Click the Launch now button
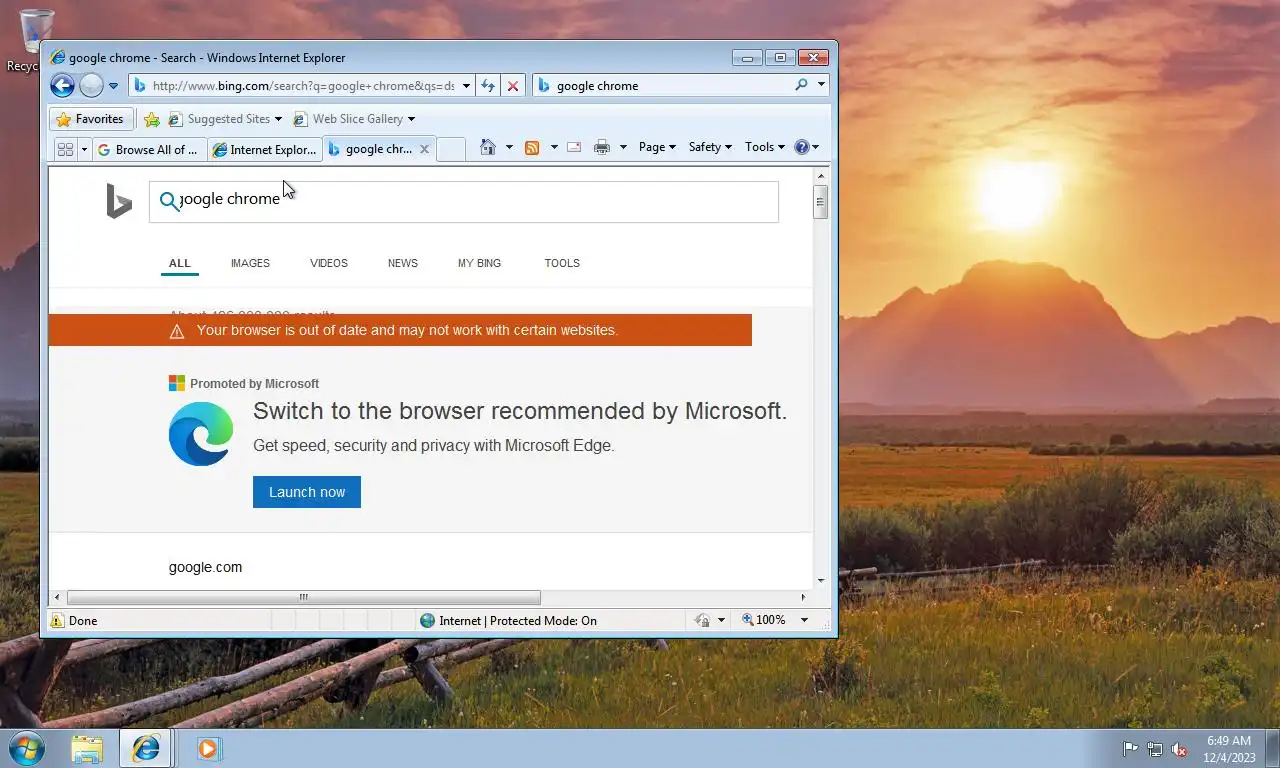The image size is (1280, 768). [307, 492]
